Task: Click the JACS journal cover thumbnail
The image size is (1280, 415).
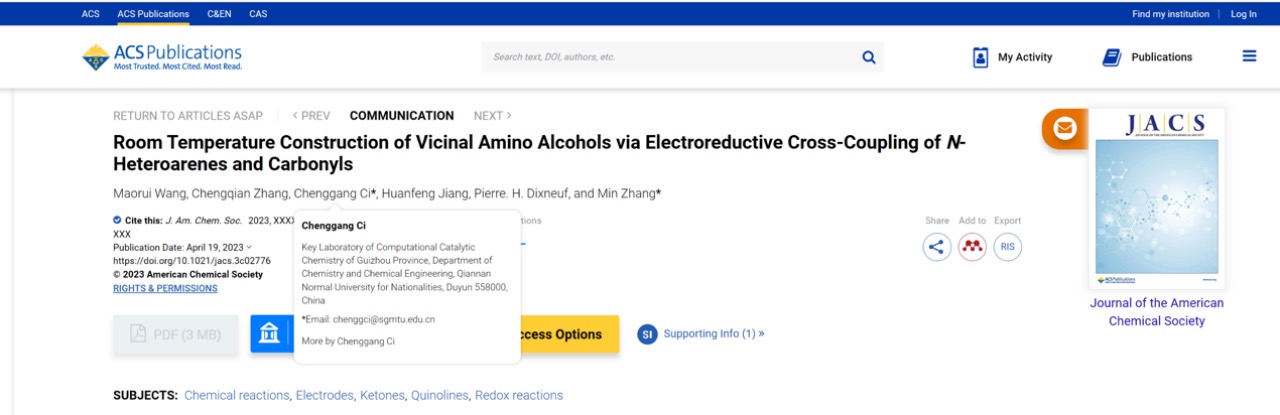Action: tap(1157, 199)
